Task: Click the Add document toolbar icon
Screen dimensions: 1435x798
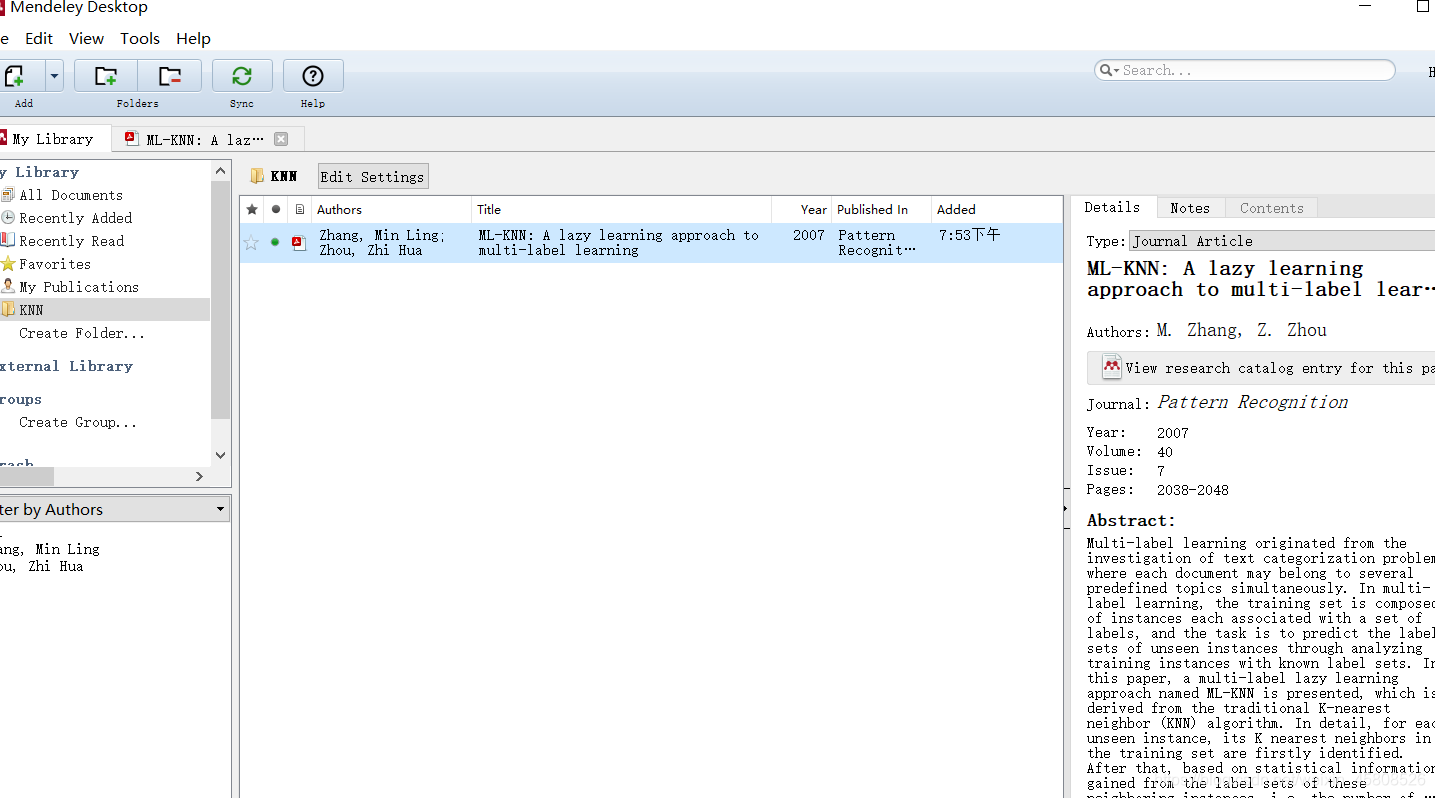Action: (x=16, y=76)
